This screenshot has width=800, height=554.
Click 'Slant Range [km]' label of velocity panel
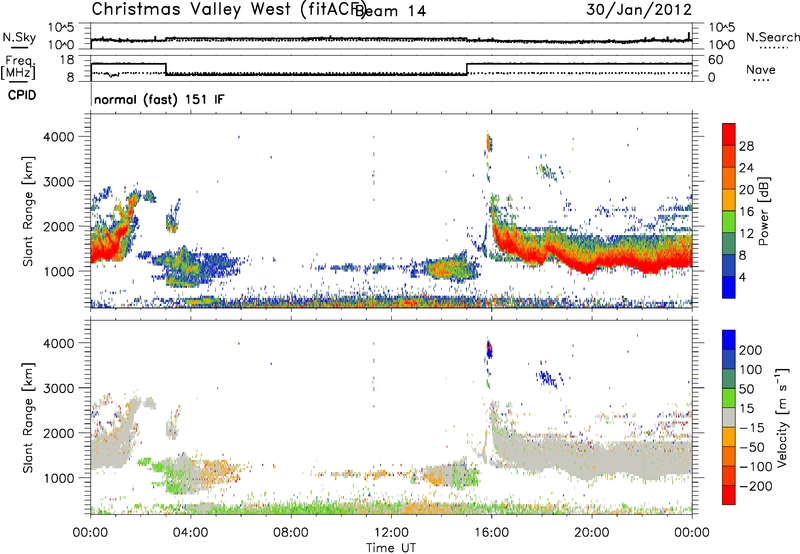(x=28, y=417)
